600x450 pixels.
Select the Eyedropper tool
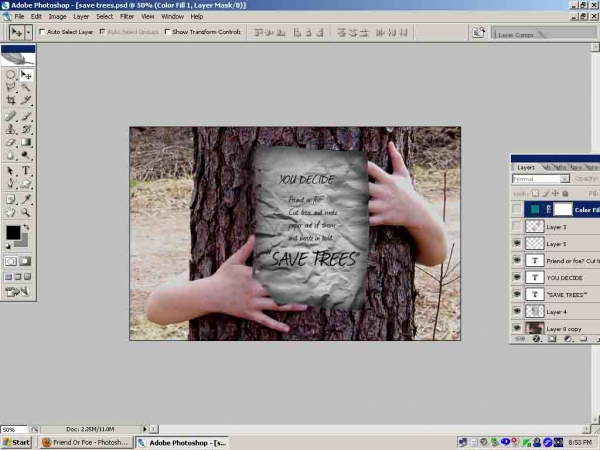point(26,199)
